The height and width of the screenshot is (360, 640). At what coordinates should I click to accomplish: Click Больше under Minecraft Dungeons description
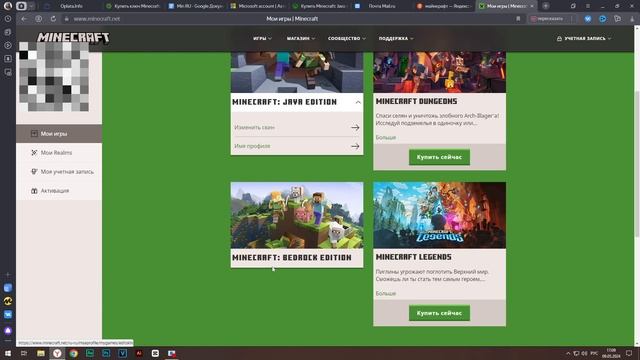(386, 138)
